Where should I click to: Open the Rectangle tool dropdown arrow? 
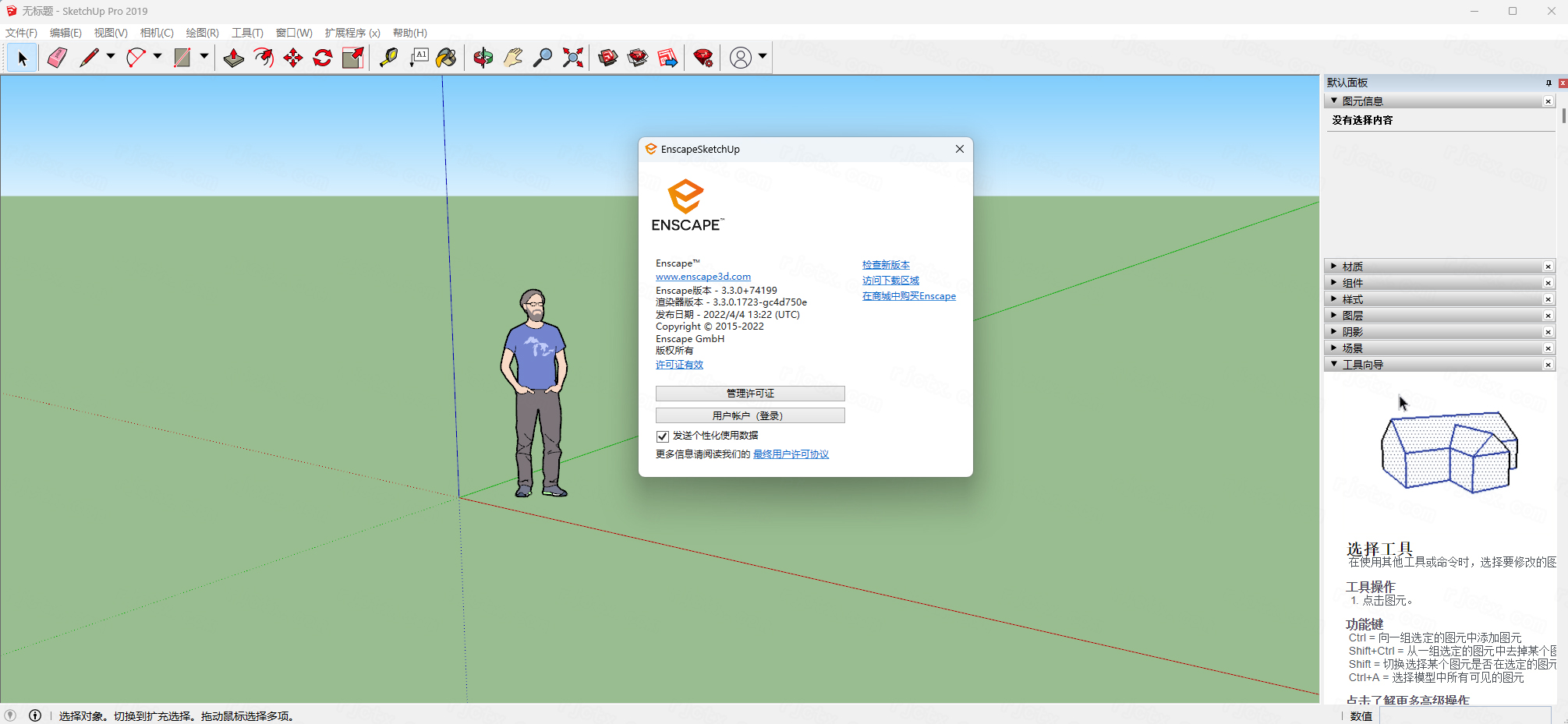click(x=204, y=56)
